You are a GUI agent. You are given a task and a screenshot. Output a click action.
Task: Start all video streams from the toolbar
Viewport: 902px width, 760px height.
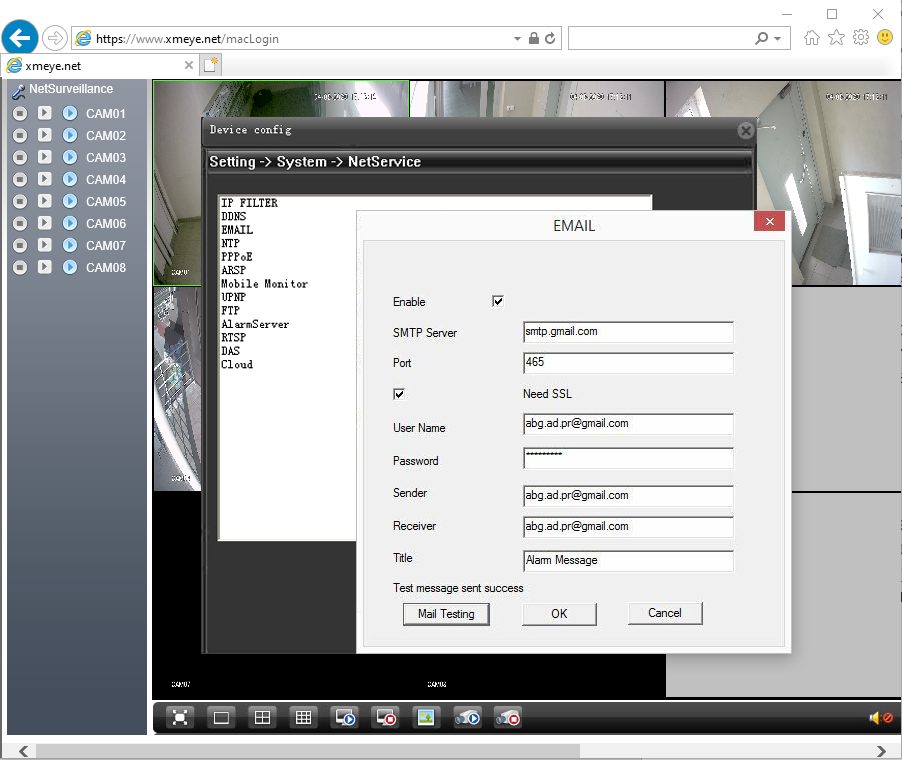point(345,717)
